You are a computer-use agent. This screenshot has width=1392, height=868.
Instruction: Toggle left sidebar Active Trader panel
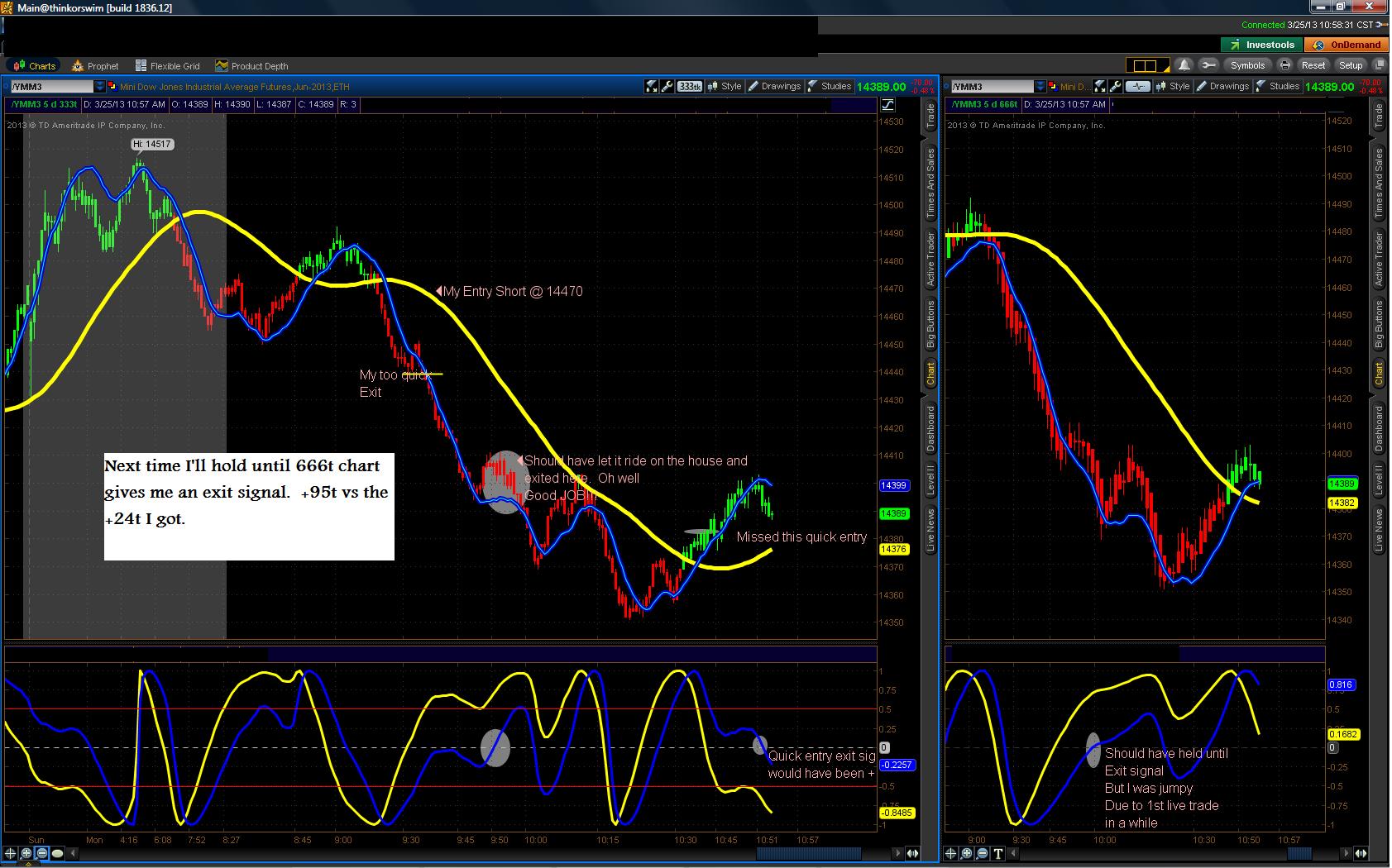tap(930, 260)
